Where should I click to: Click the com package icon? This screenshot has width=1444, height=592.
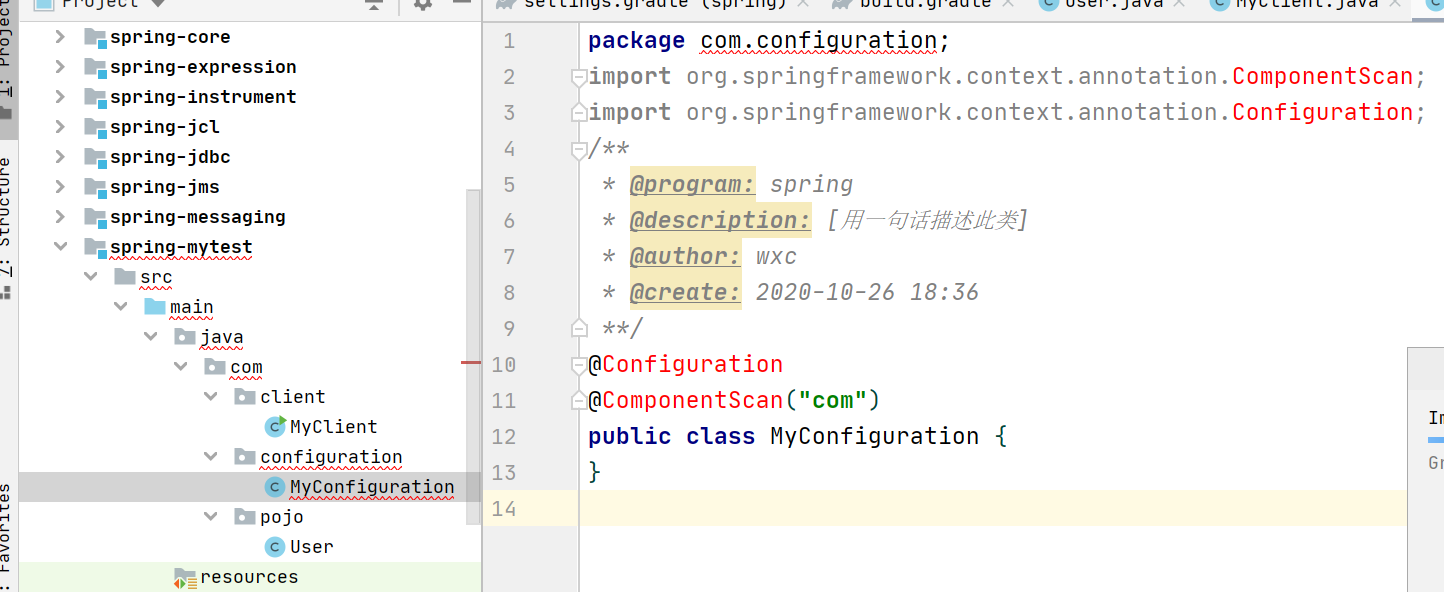215,367
